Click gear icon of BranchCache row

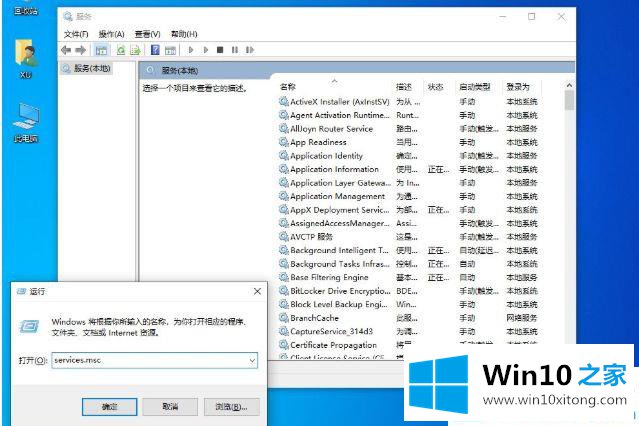(x=284, y=318)
